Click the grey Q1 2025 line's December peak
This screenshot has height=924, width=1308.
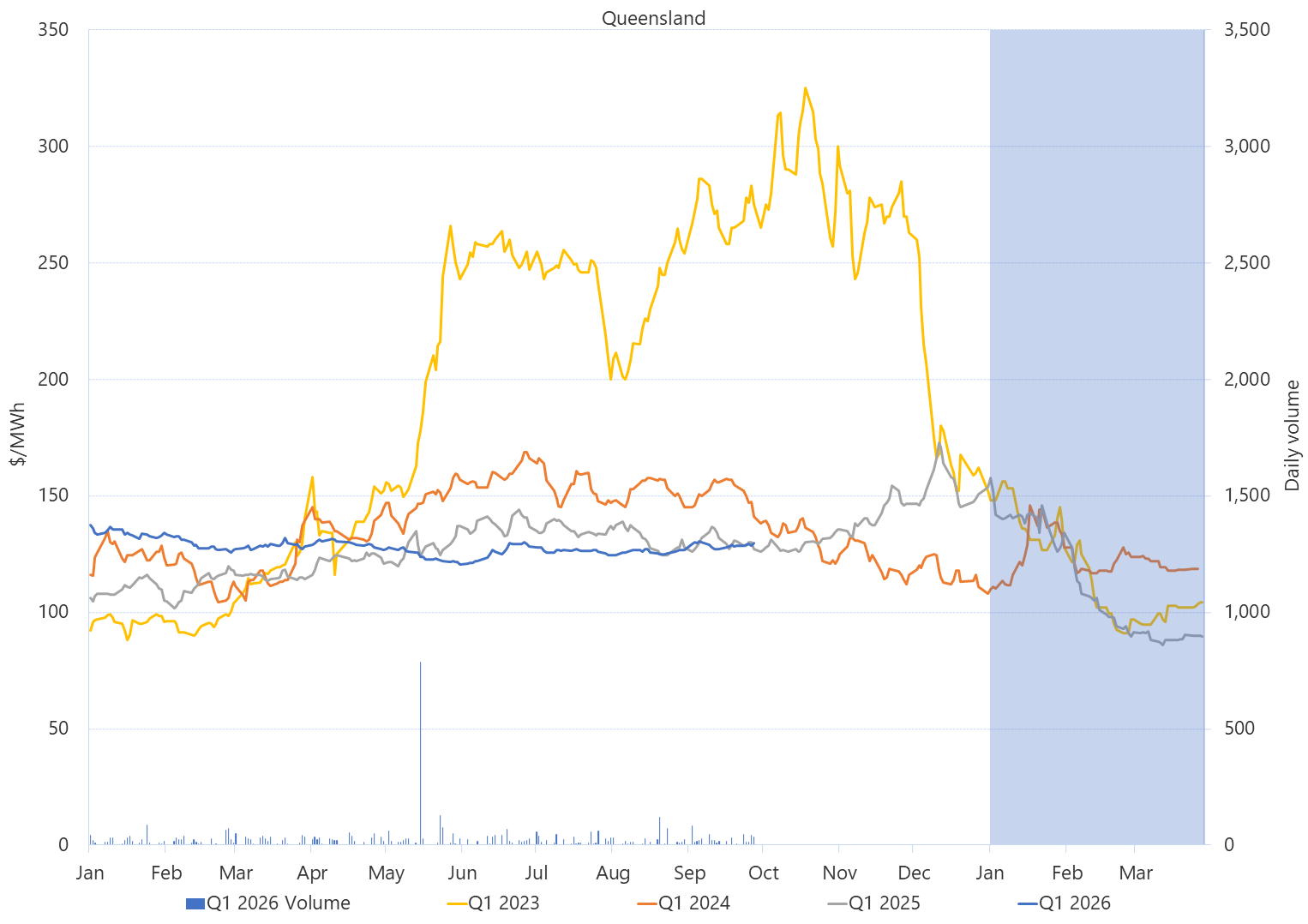coord(939,444)
